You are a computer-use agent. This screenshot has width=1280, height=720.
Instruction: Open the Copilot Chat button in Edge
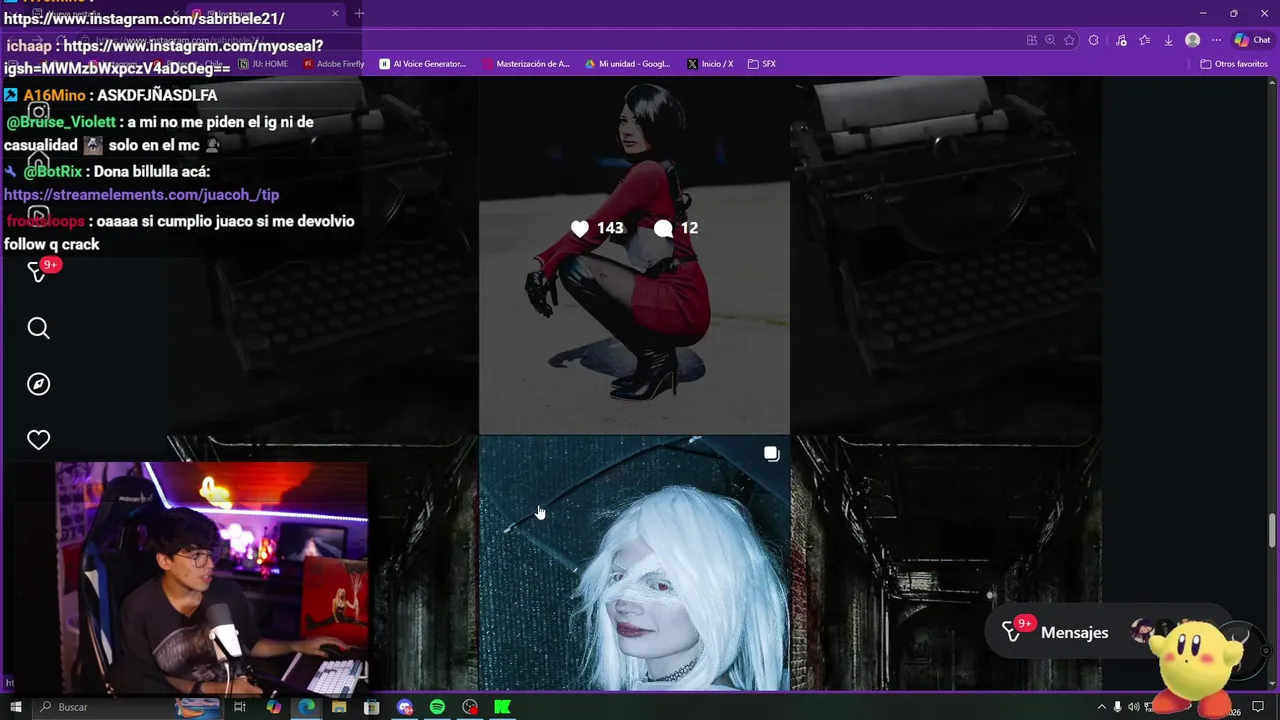[x=1252, y=40]
